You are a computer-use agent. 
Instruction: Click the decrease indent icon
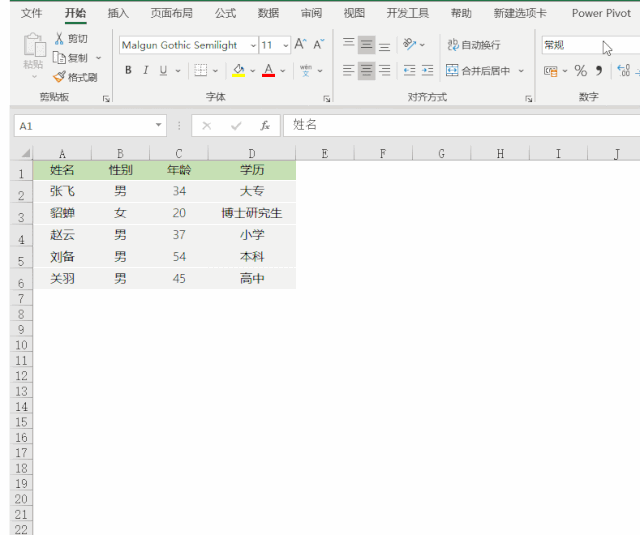point(409,70)
